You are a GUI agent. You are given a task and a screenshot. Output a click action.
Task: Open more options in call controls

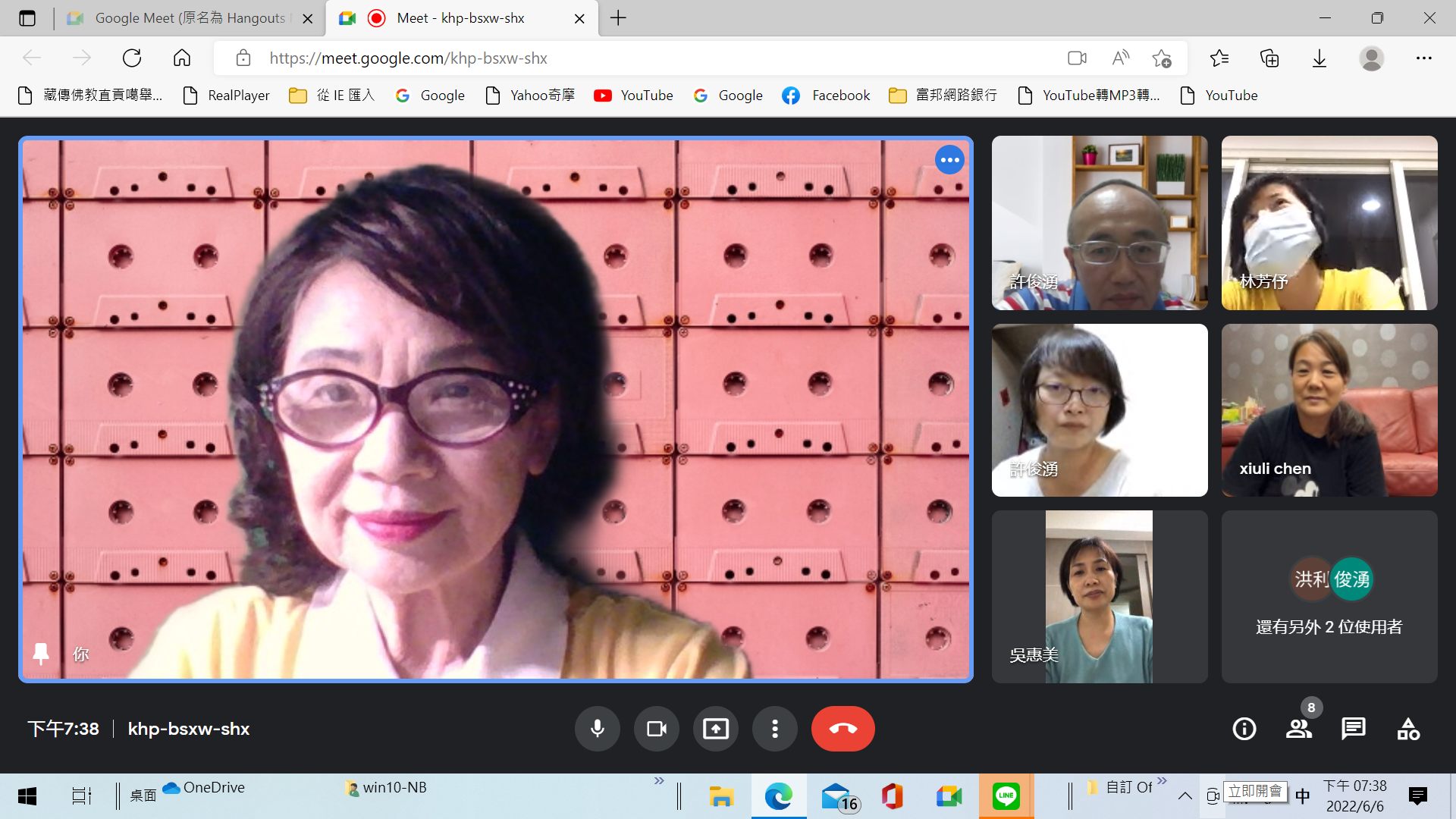(774, 729)
